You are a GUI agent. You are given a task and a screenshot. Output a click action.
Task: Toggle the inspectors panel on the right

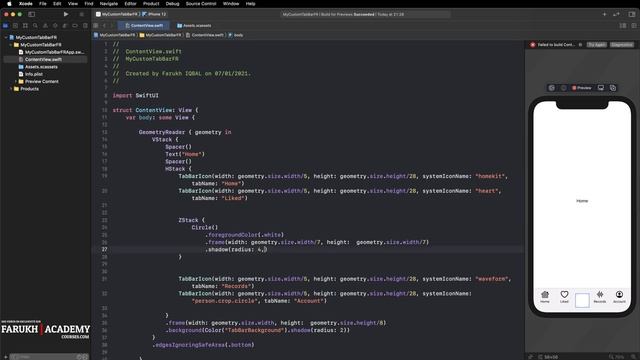(632, 14)
